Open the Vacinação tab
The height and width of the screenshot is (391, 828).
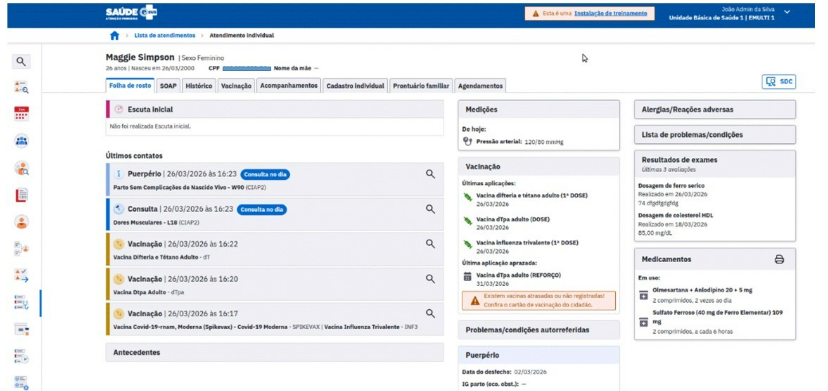[x=236, y=86]
